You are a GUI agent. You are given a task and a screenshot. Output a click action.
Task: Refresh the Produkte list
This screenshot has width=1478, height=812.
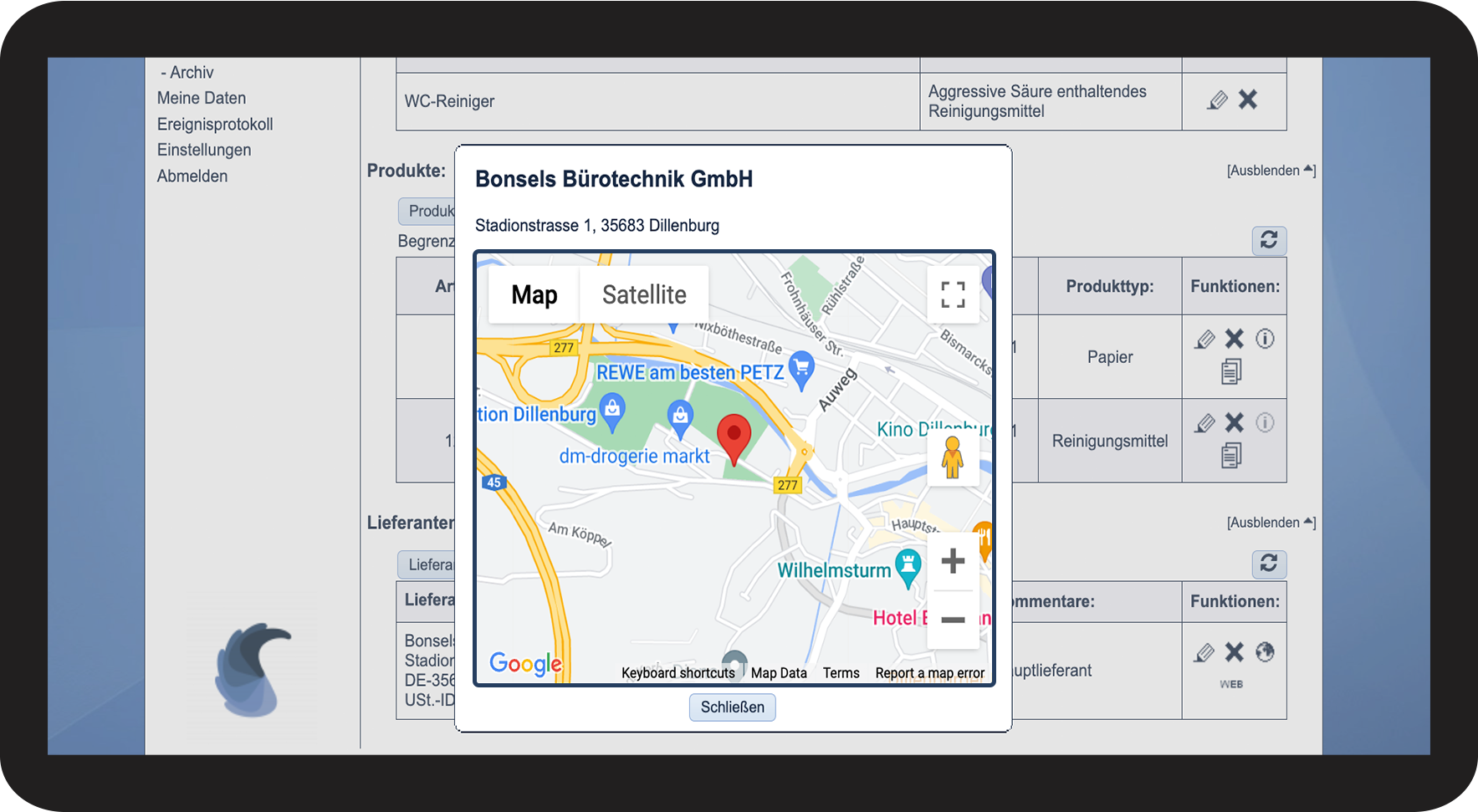(1268, 241)
